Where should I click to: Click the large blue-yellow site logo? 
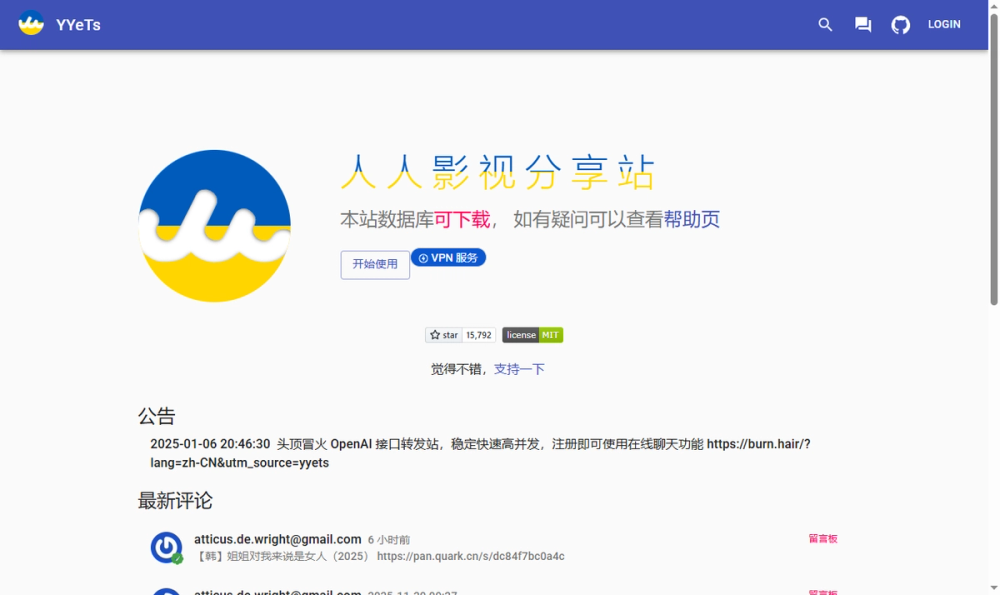pos(214,226)
